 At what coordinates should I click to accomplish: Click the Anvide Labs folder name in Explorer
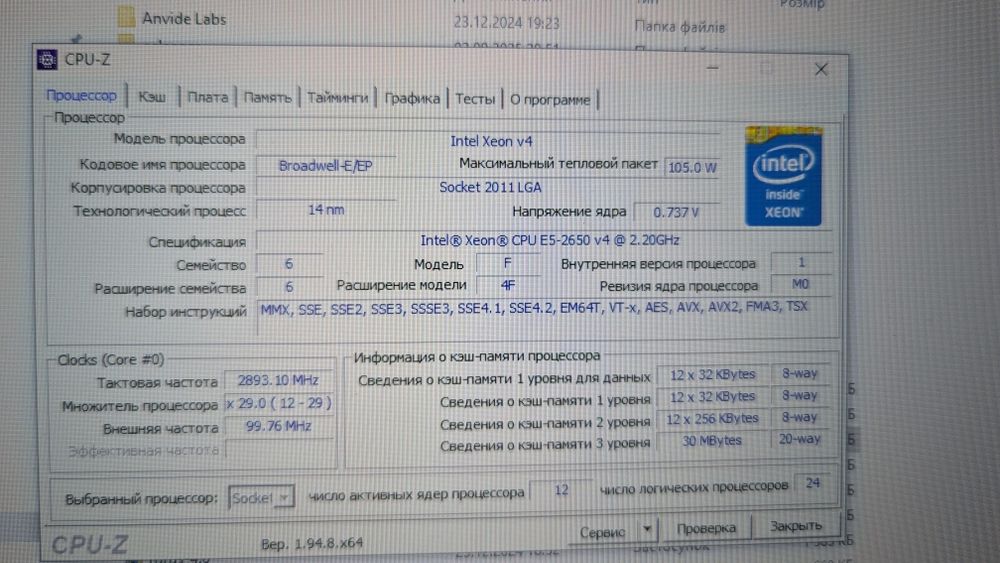click(184, 19)
